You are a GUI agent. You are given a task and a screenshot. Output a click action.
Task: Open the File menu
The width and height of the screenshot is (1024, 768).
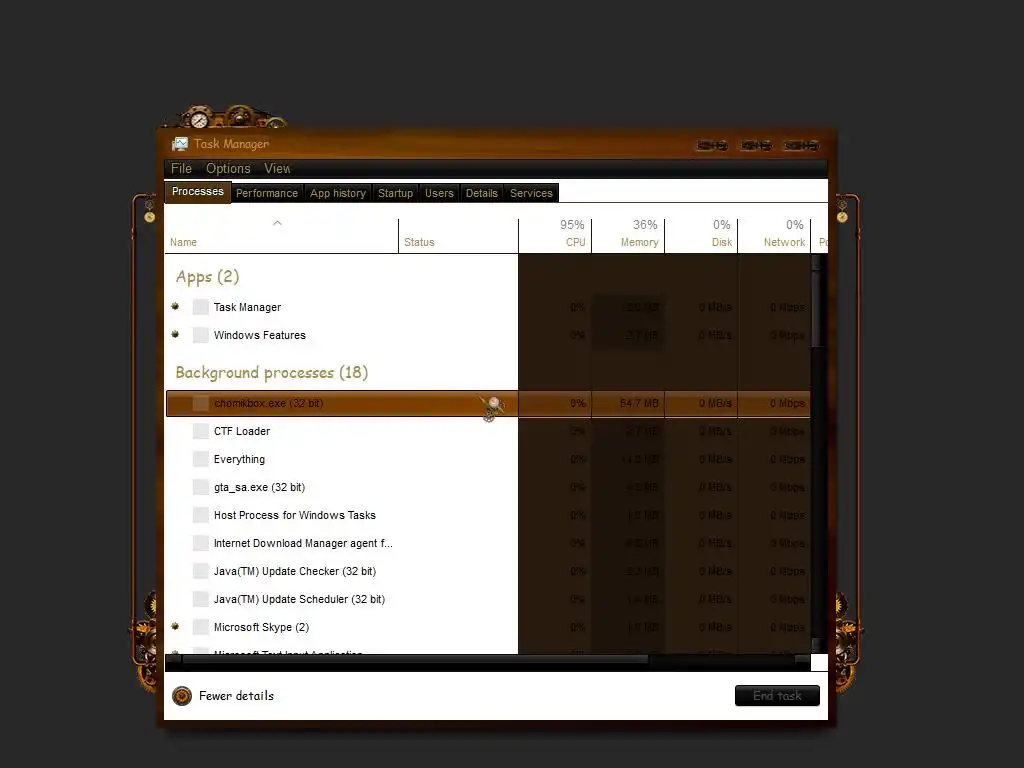[x=181, y=168]
